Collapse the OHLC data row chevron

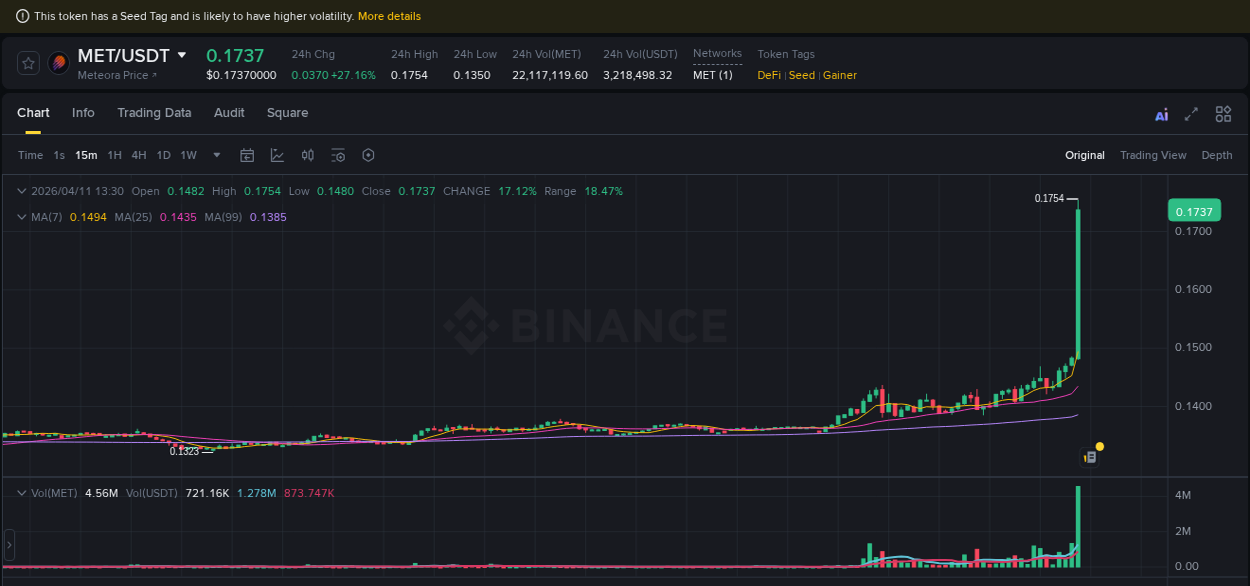pyautogui.click(x=22, y=191)
